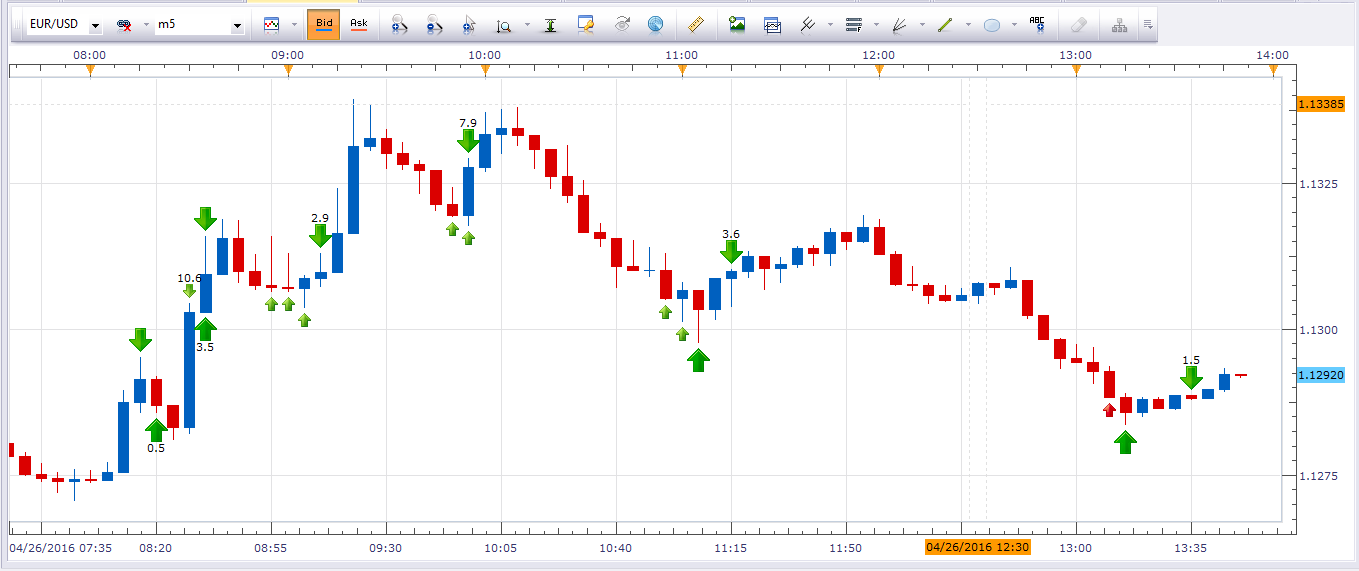Click the 1.1325 price axis label
This screenshot has height=571, width=1359.
pos(1318,184)
